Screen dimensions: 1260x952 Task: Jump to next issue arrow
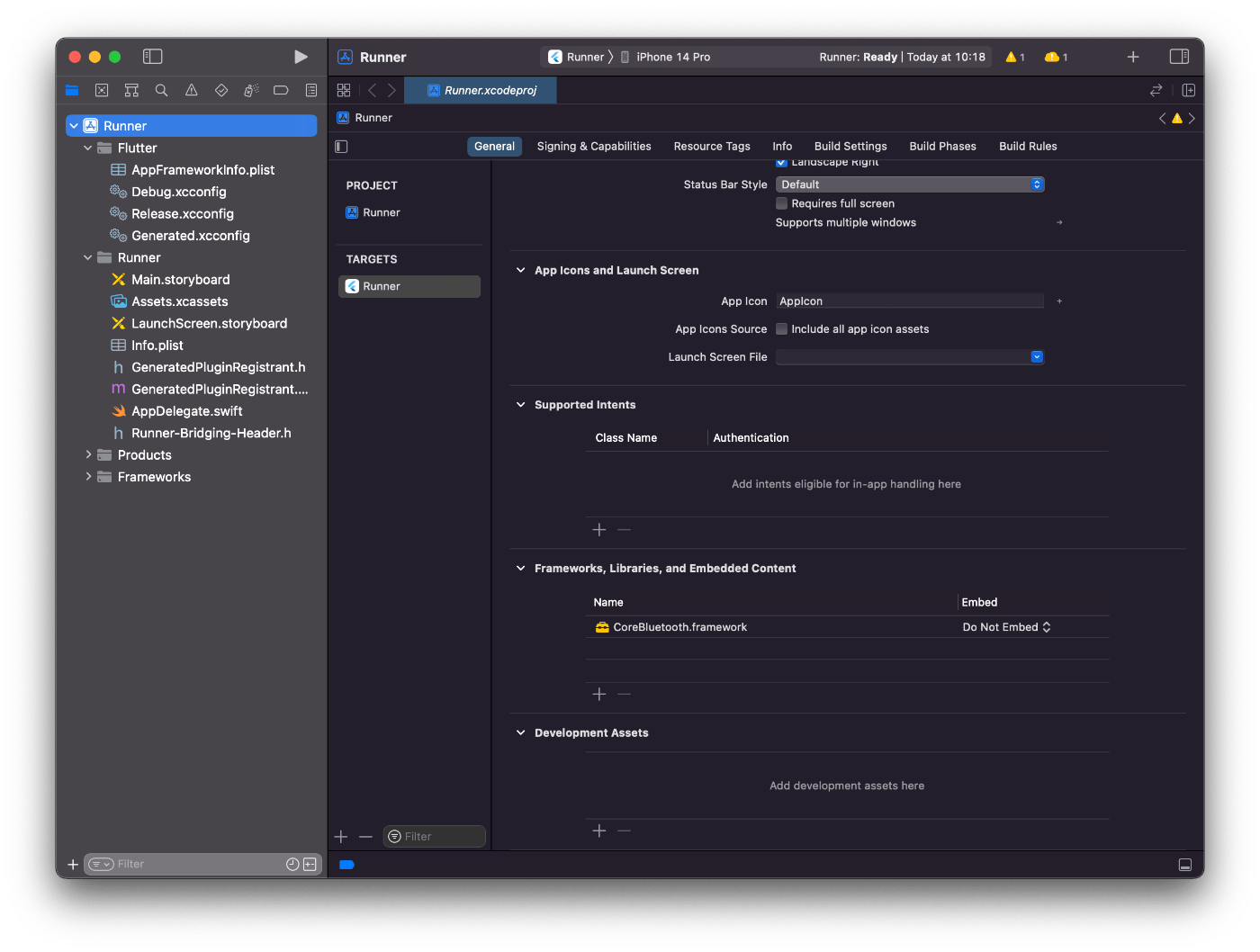pyautogui.click(x=1192, y=118)
